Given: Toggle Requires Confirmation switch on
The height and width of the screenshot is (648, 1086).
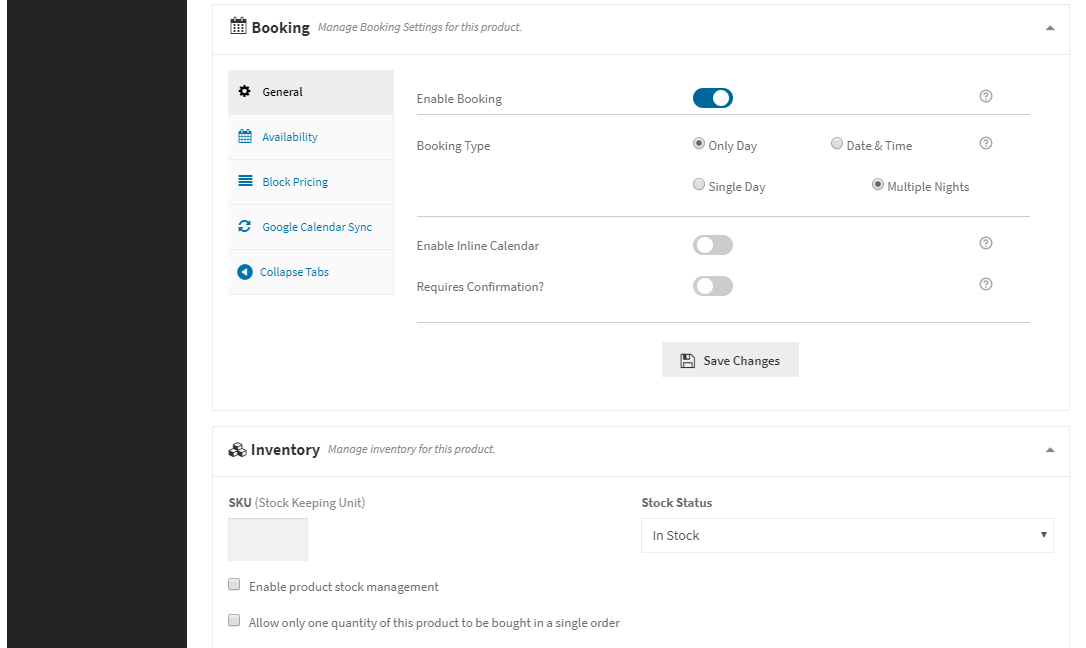Looking at the screenshot, I should [x=712, y=286].
